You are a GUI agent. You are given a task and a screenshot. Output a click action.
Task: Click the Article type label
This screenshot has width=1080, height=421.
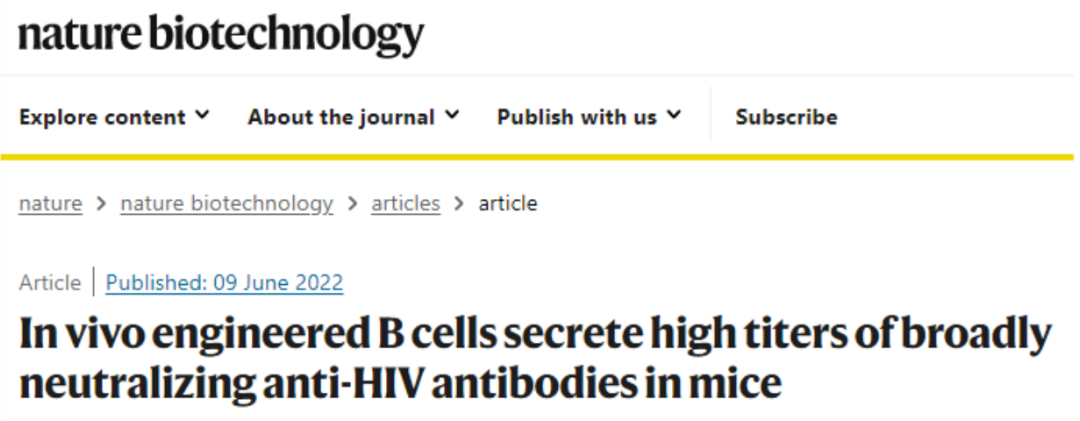click(50, 283)
